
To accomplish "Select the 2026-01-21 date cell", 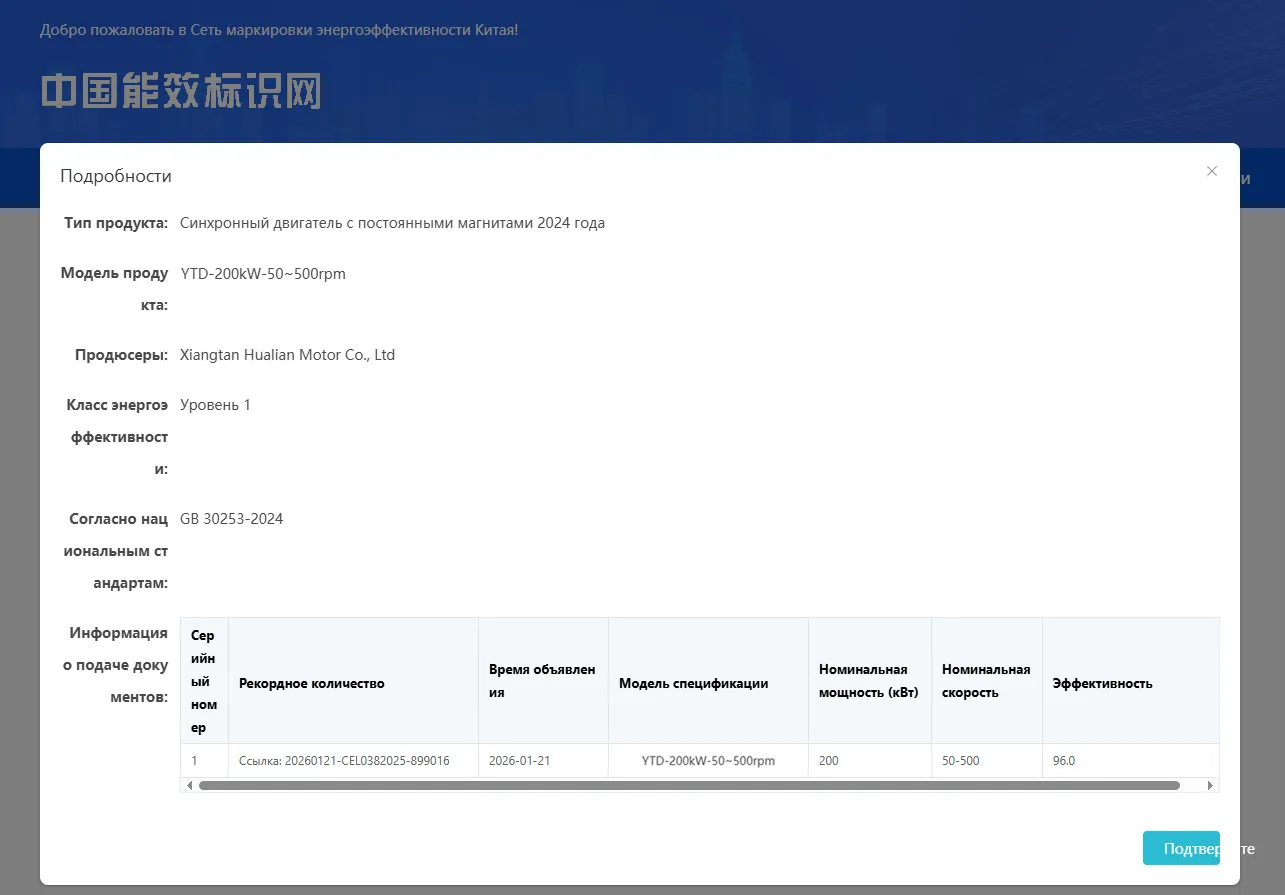I will click(x=519, y=761).
